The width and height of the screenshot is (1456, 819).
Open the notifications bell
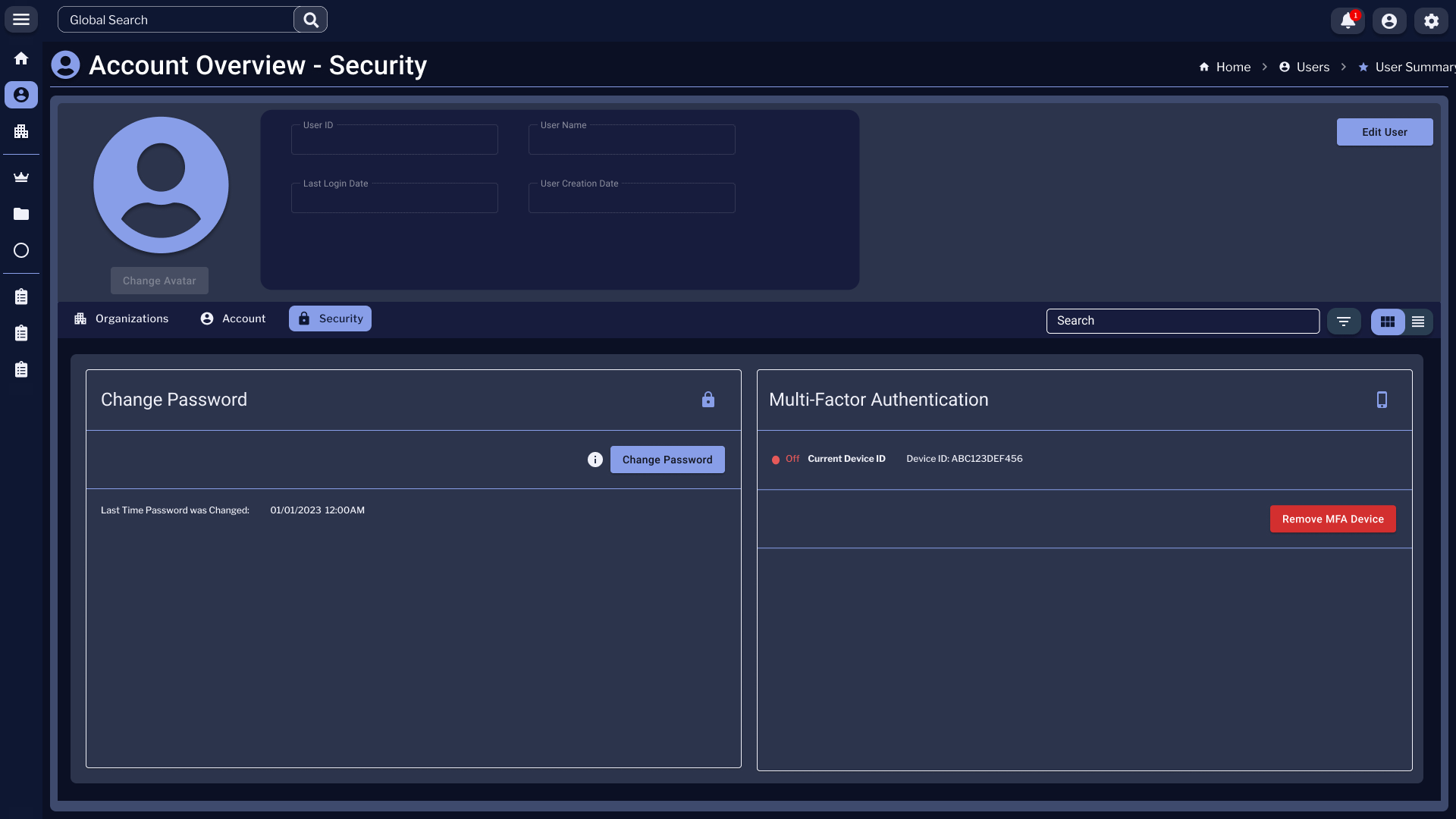point(1348,20)
